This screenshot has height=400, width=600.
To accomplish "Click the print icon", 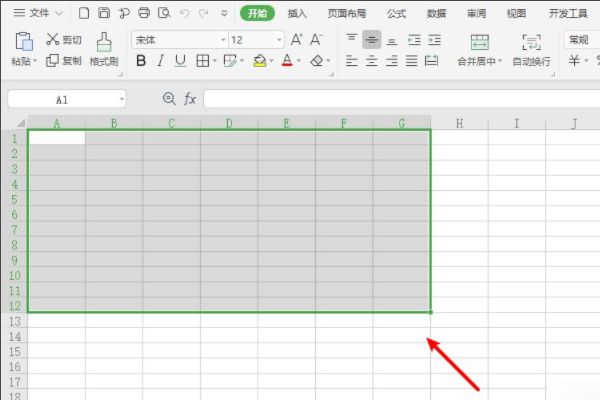I will 144,13.
